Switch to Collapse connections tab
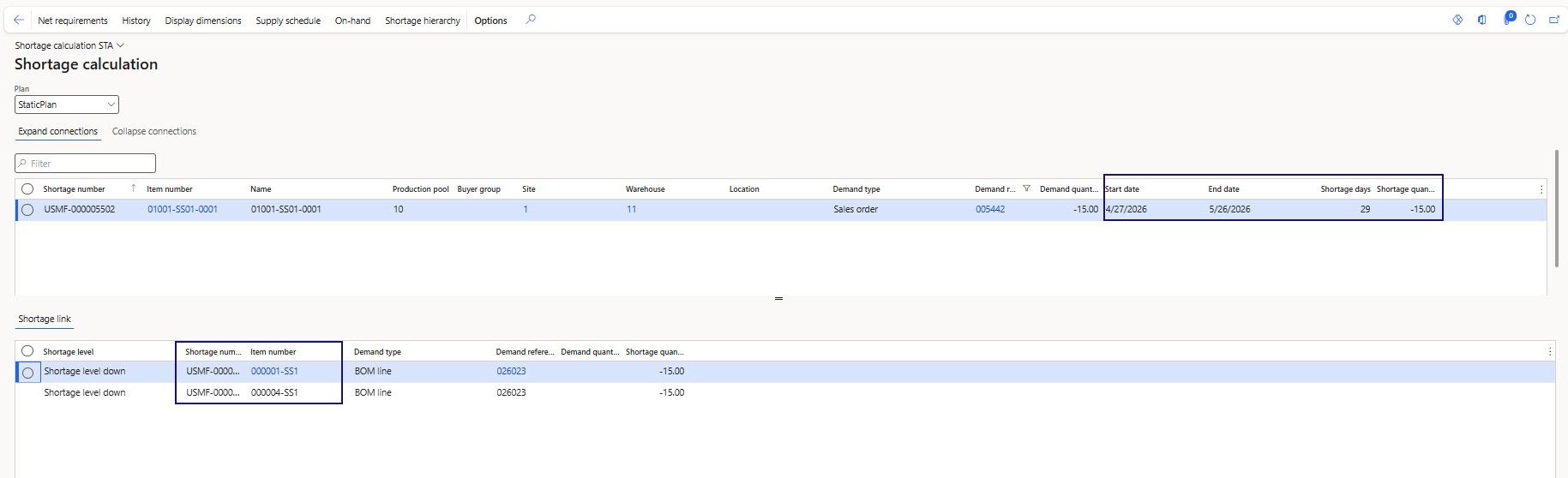Screen dimensions: 1568x478 click(154, 131)
